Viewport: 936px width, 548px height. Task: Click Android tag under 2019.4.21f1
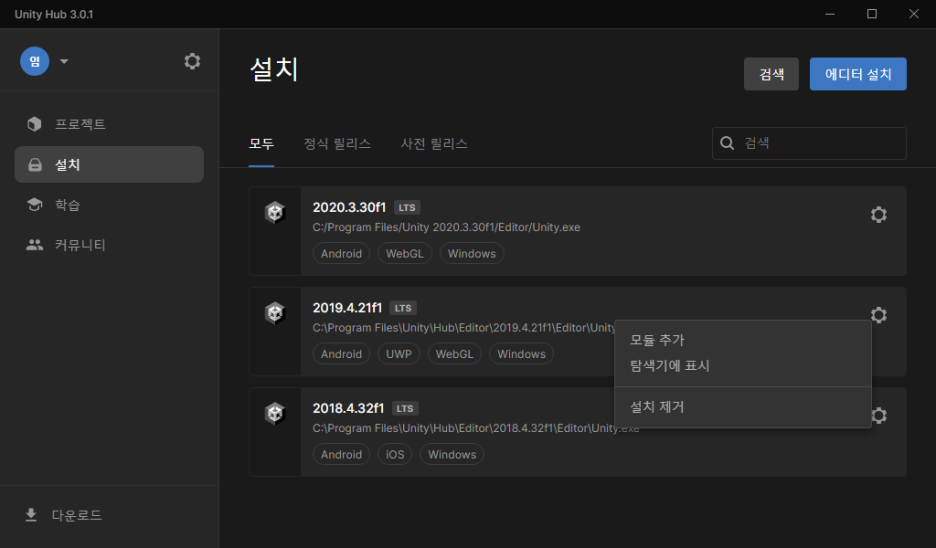click(x=341, y=354)
